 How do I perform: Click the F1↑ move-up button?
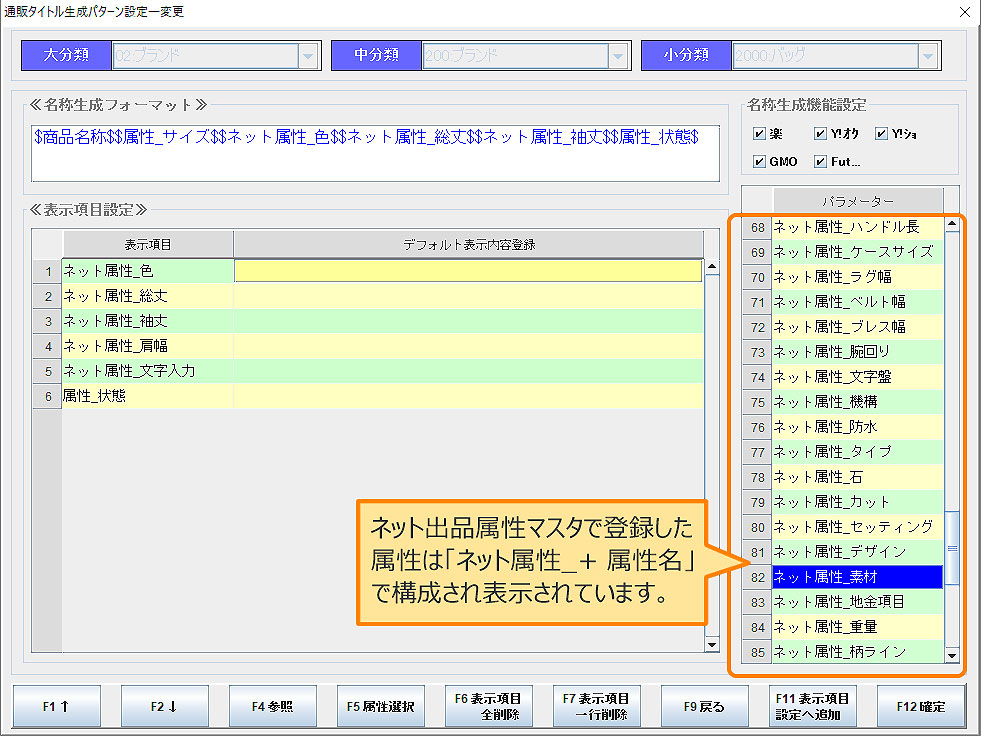[55, 705]
